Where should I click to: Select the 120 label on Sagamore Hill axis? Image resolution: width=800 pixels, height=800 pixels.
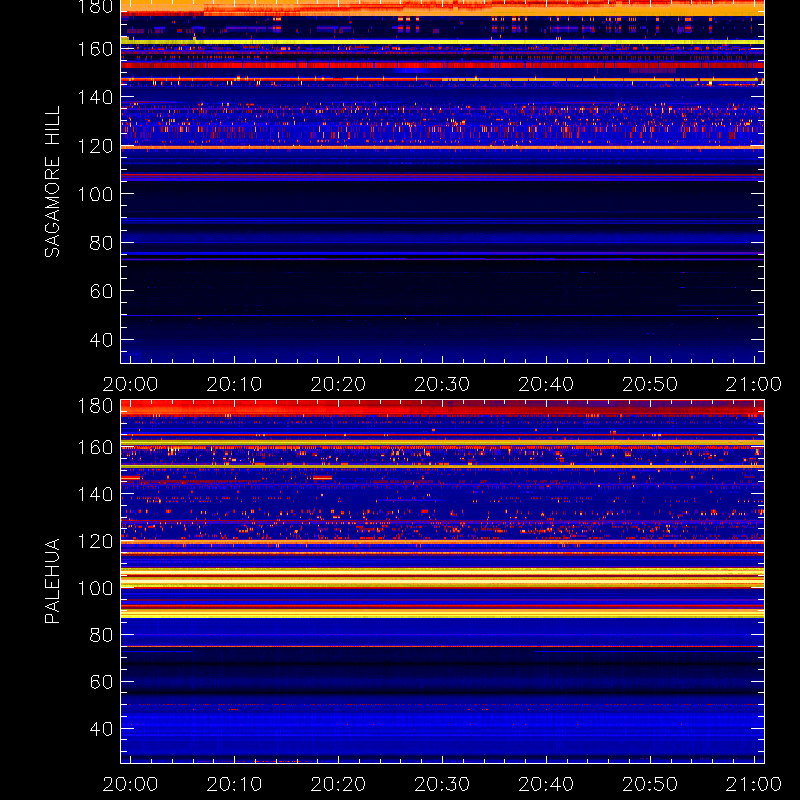tap(95, 146)
